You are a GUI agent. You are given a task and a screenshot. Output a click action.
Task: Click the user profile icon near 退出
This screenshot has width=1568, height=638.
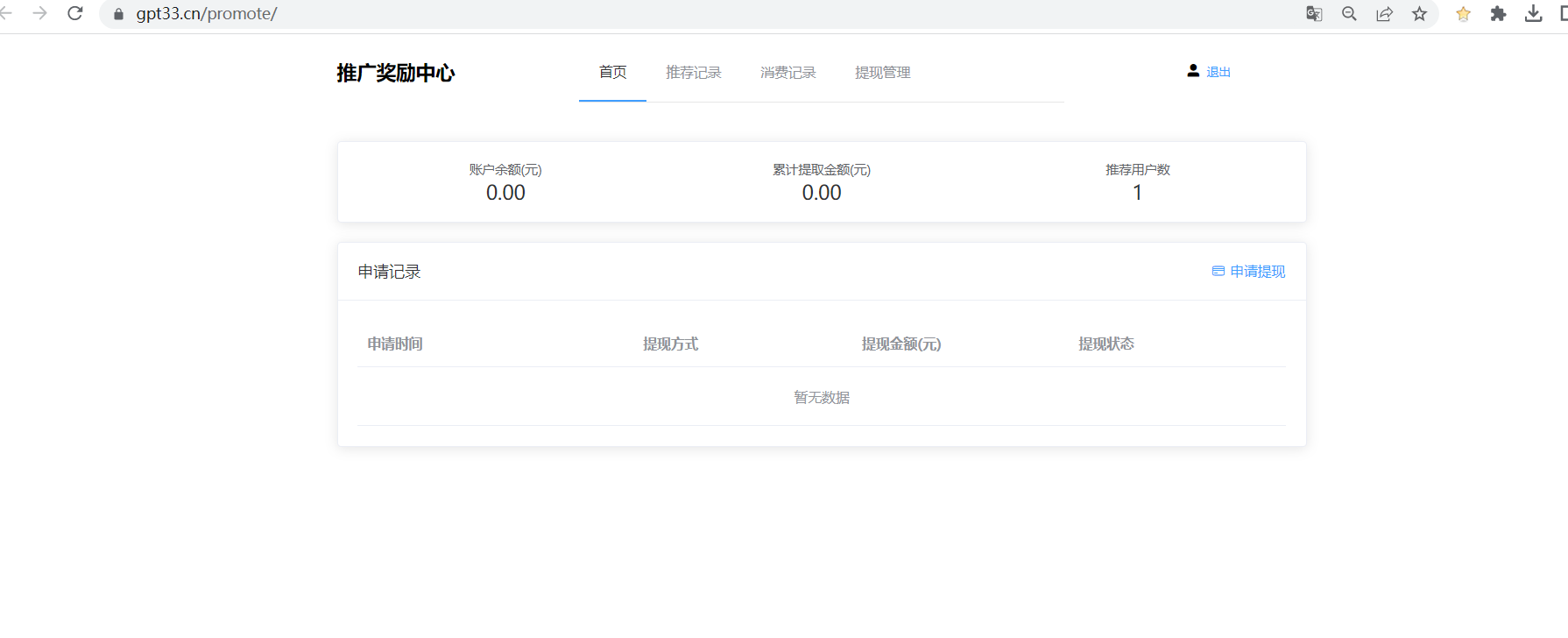pyautogui.click(x=1193, y=71)
